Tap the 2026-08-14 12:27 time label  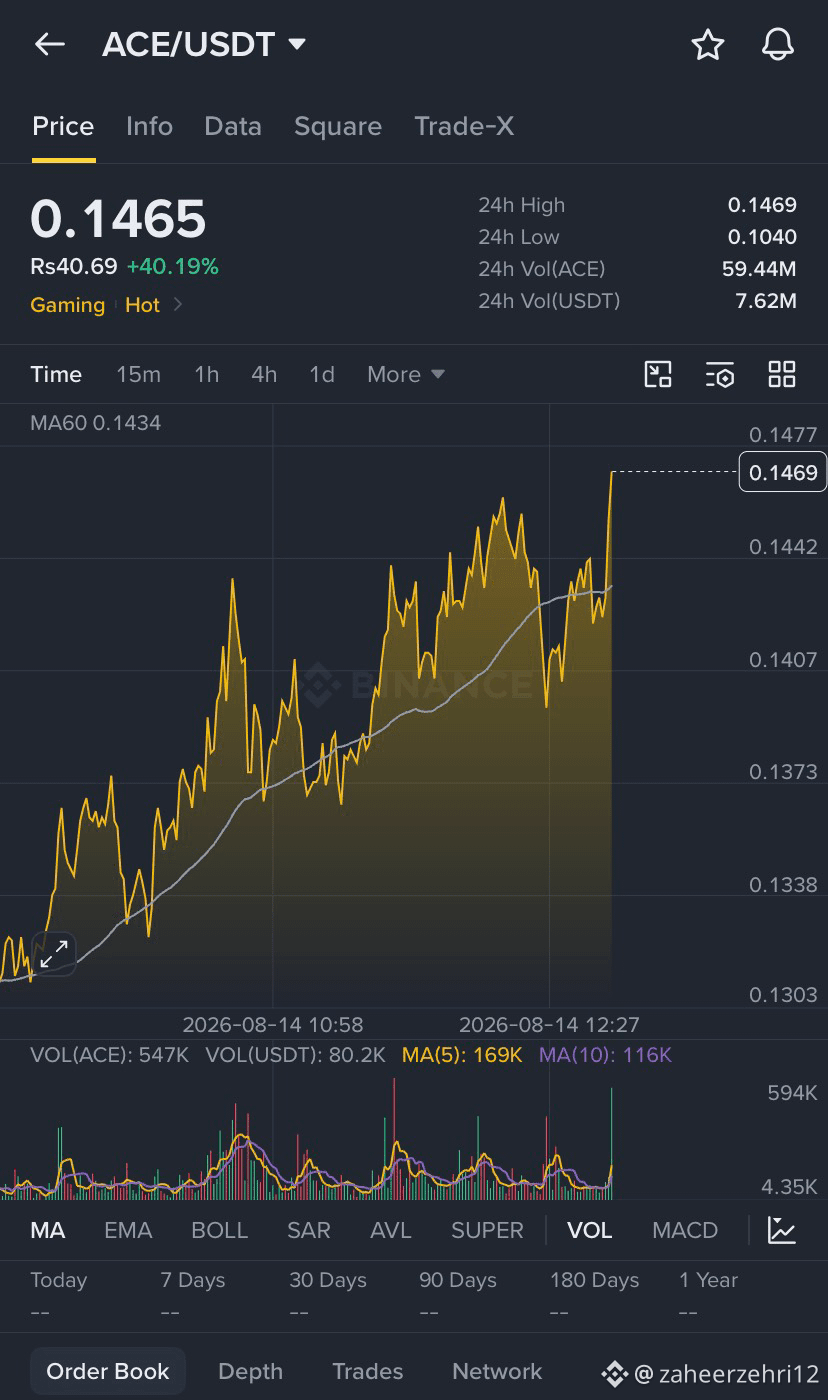(549, 1025)
